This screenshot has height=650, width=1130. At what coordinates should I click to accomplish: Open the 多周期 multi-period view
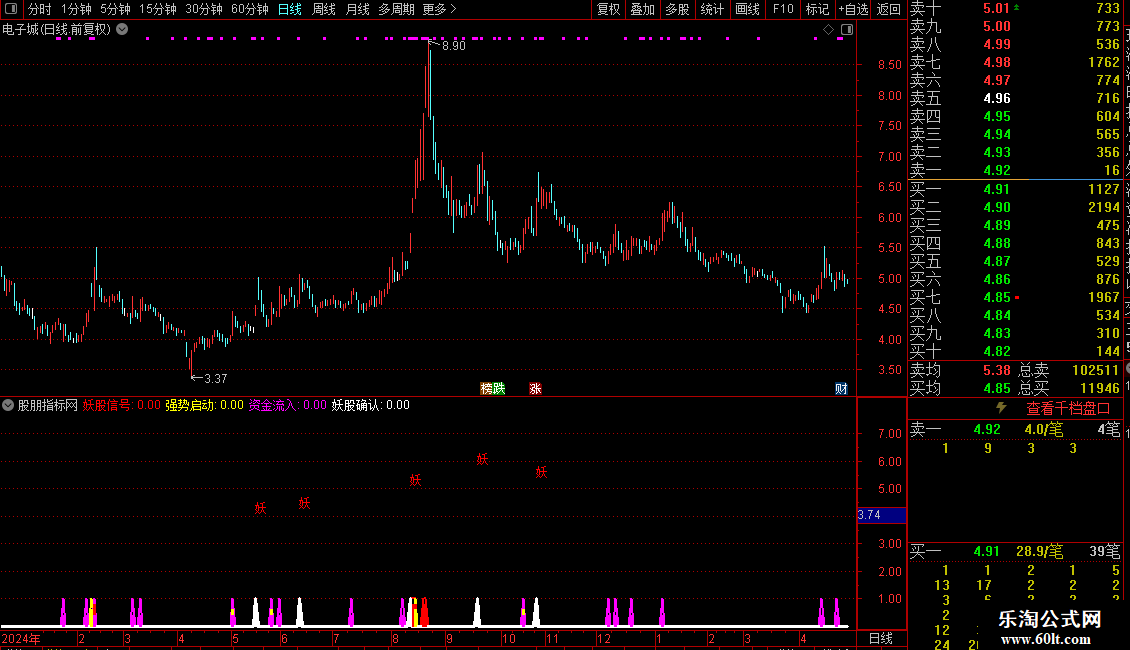point(396,9)
